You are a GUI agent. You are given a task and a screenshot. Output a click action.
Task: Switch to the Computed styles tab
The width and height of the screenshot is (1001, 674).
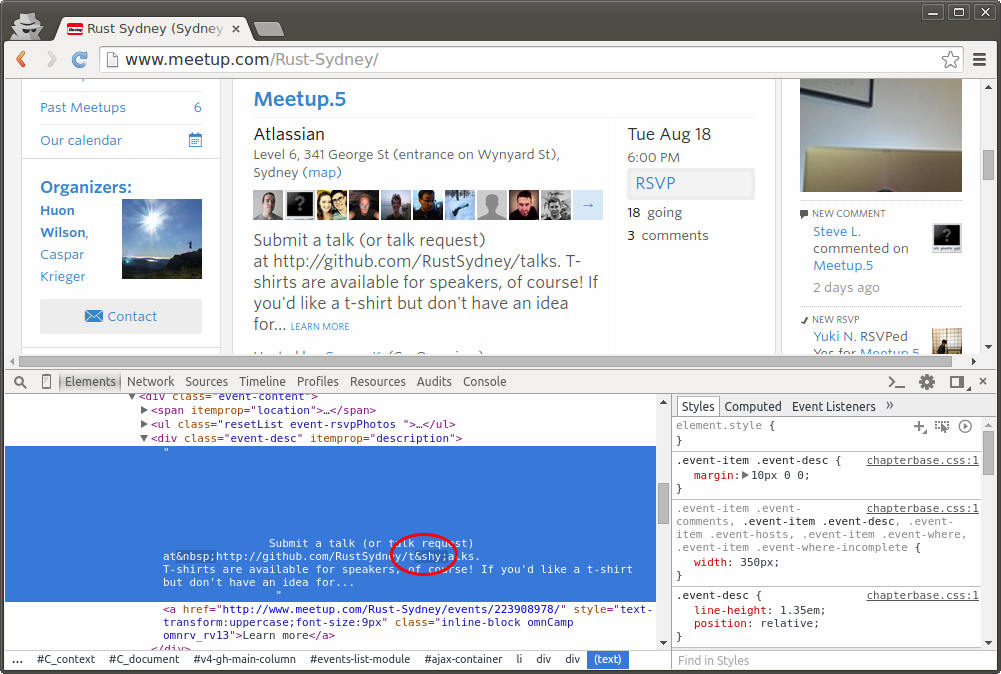click(x=753, y=407)
